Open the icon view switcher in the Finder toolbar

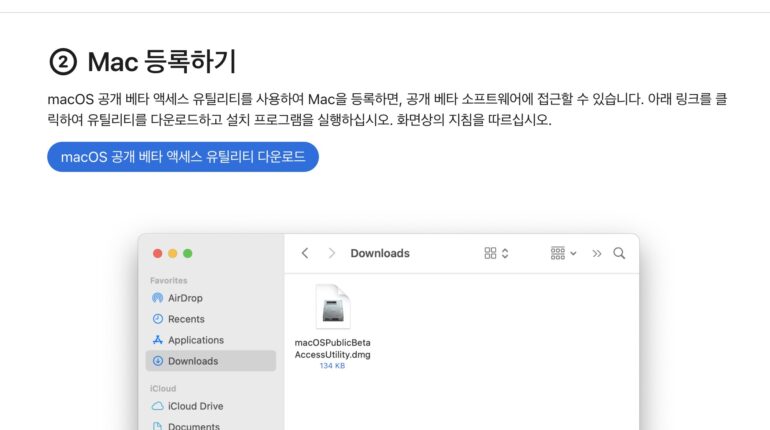tap(496, 254)
